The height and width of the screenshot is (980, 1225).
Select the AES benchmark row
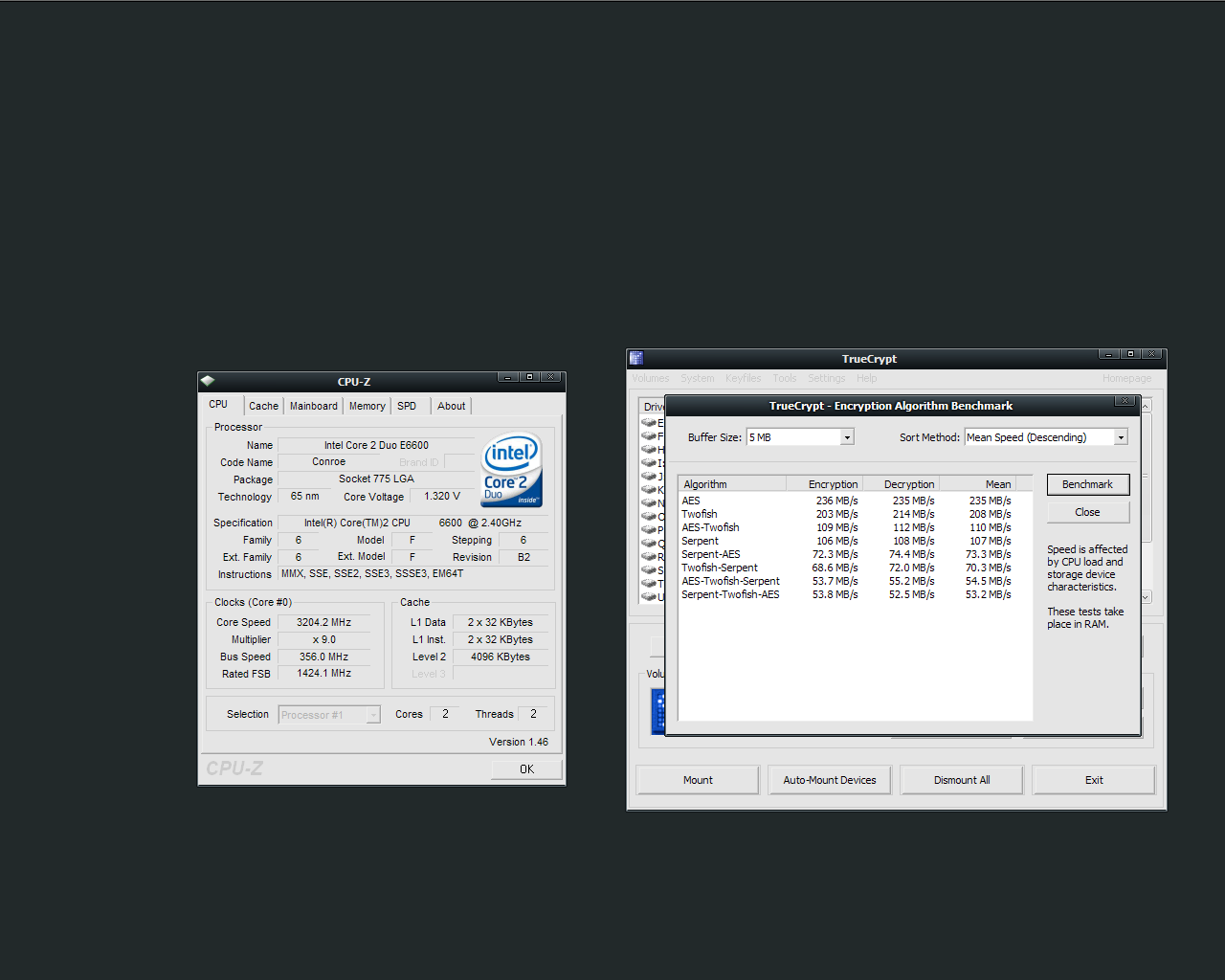pos(846,501)
